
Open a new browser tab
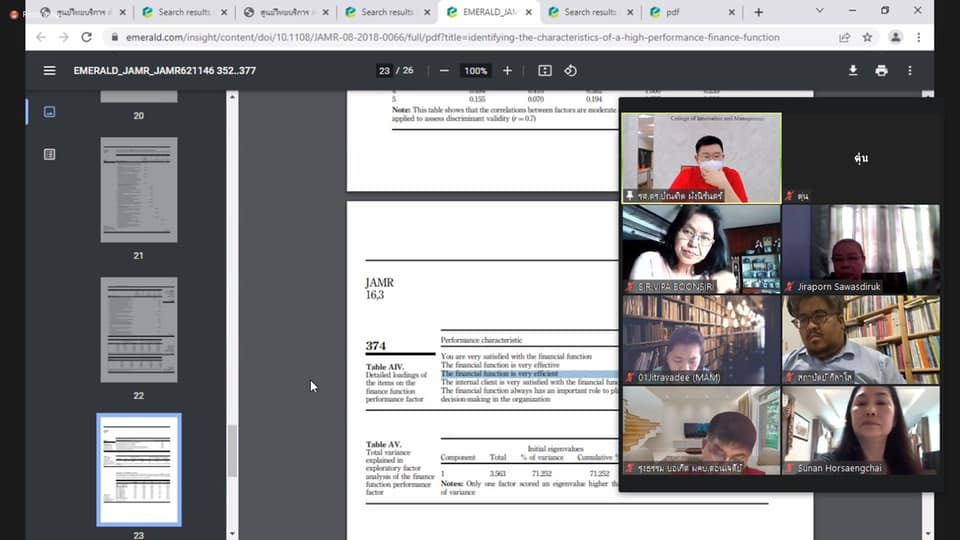click(x=758, y=12)
